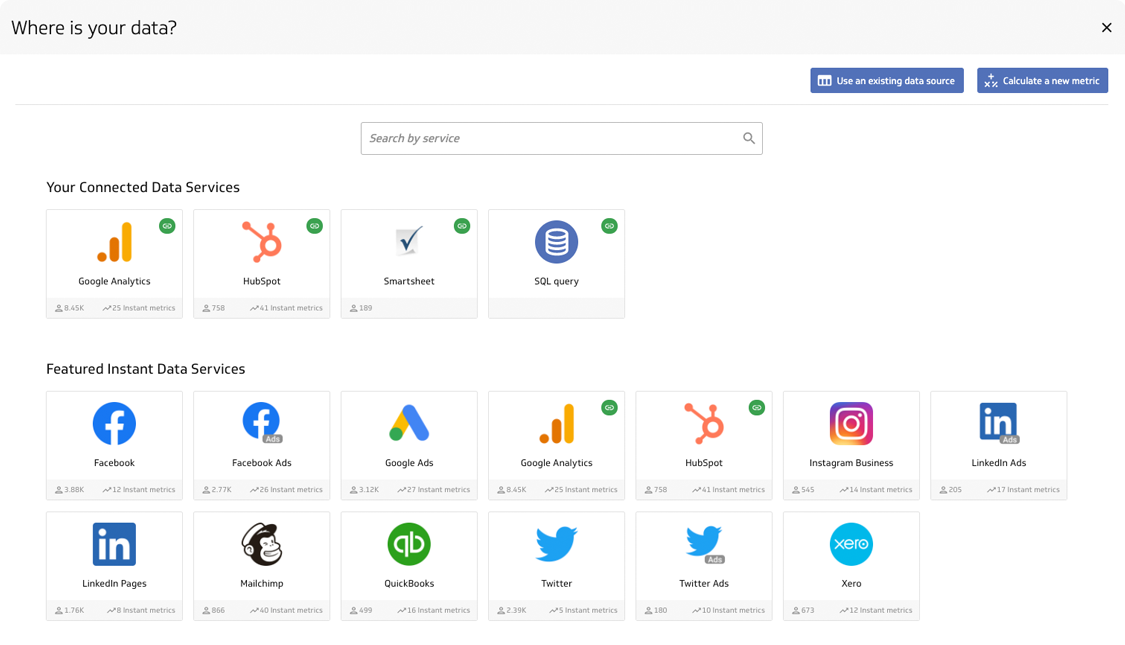
Task: Select HubSpot in Featured Instant Data Services
Action: (704, 445)
